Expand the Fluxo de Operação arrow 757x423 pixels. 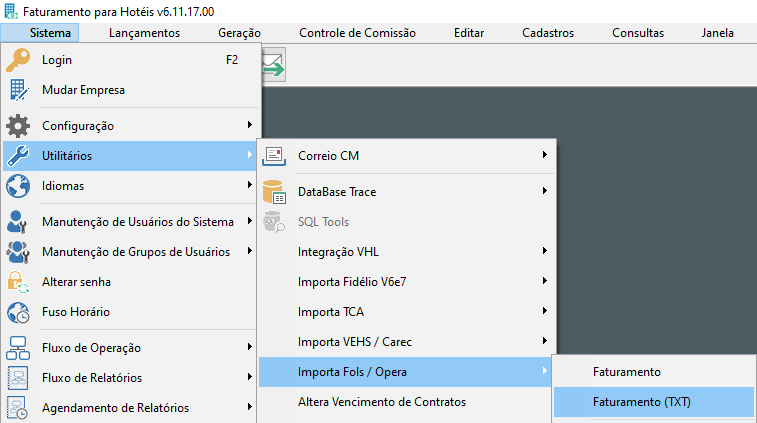[250, 347]
